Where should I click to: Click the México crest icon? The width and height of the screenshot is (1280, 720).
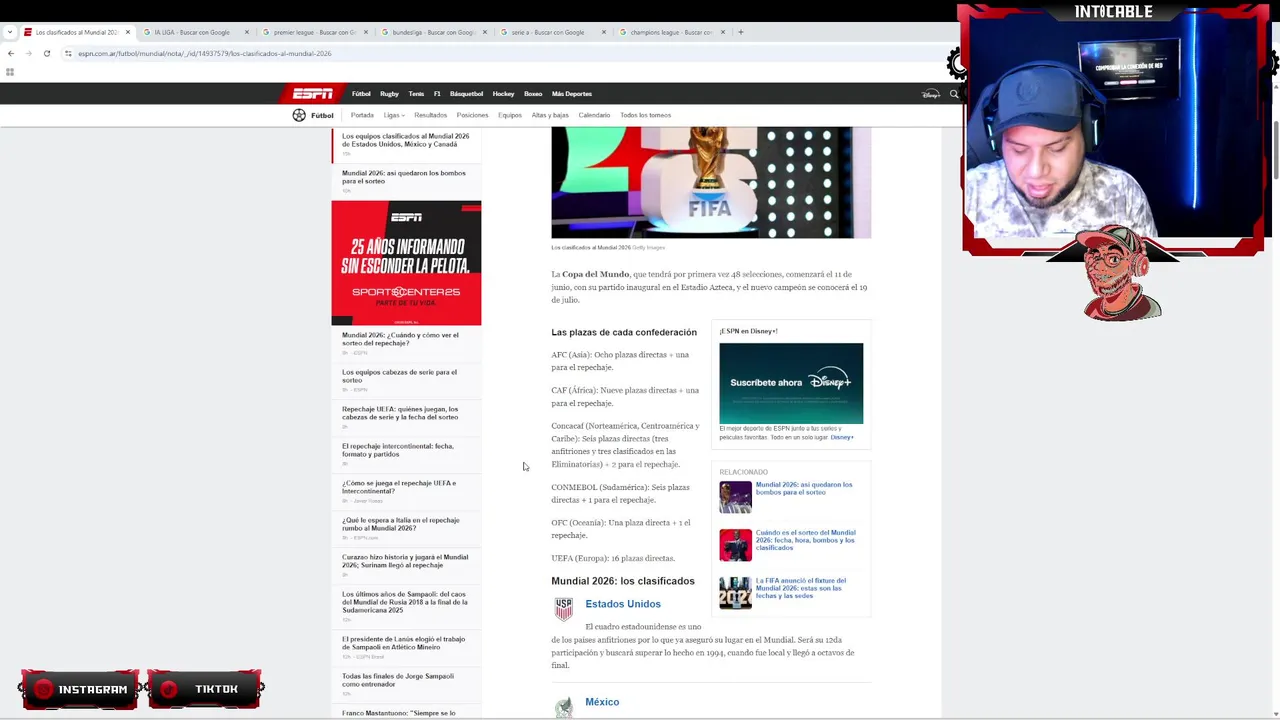tap(564, 707)
